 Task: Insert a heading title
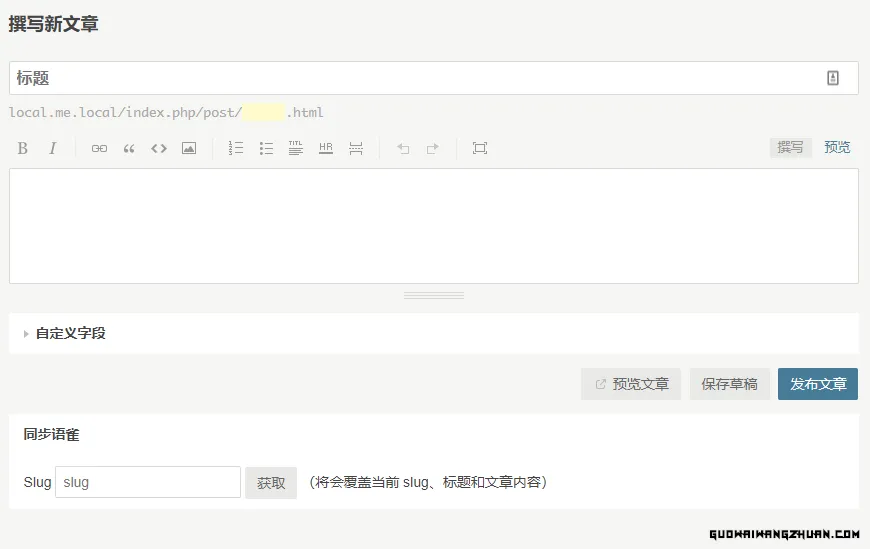click(296, 148)
